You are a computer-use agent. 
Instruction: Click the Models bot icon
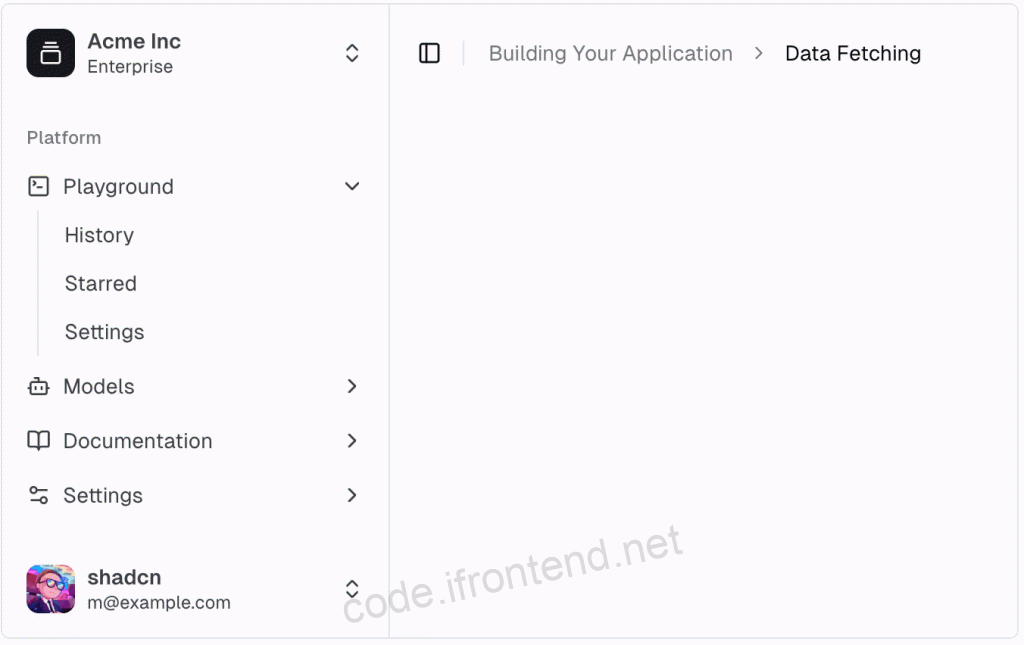coord(39,386)
